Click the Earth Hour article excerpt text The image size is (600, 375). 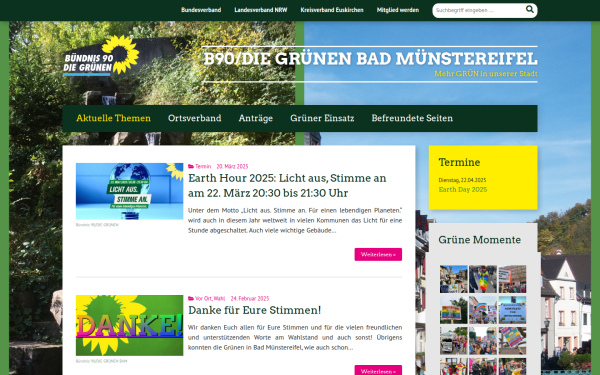click(x=295, y=220)
